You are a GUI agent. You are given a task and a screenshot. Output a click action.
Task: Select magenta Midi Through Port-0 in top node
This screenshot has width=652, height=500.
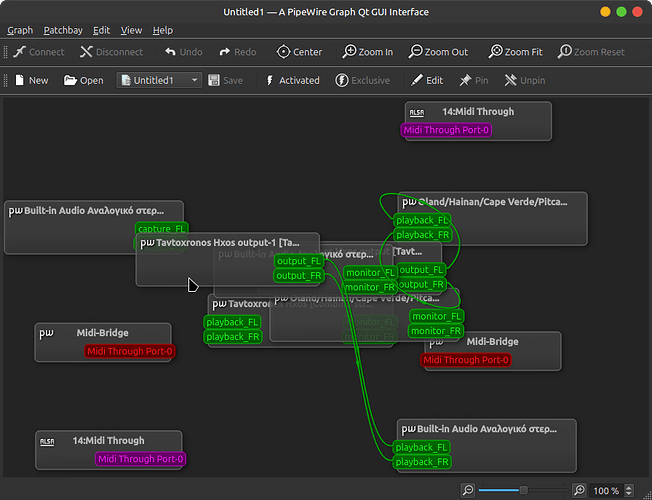(x=446, y=130)
